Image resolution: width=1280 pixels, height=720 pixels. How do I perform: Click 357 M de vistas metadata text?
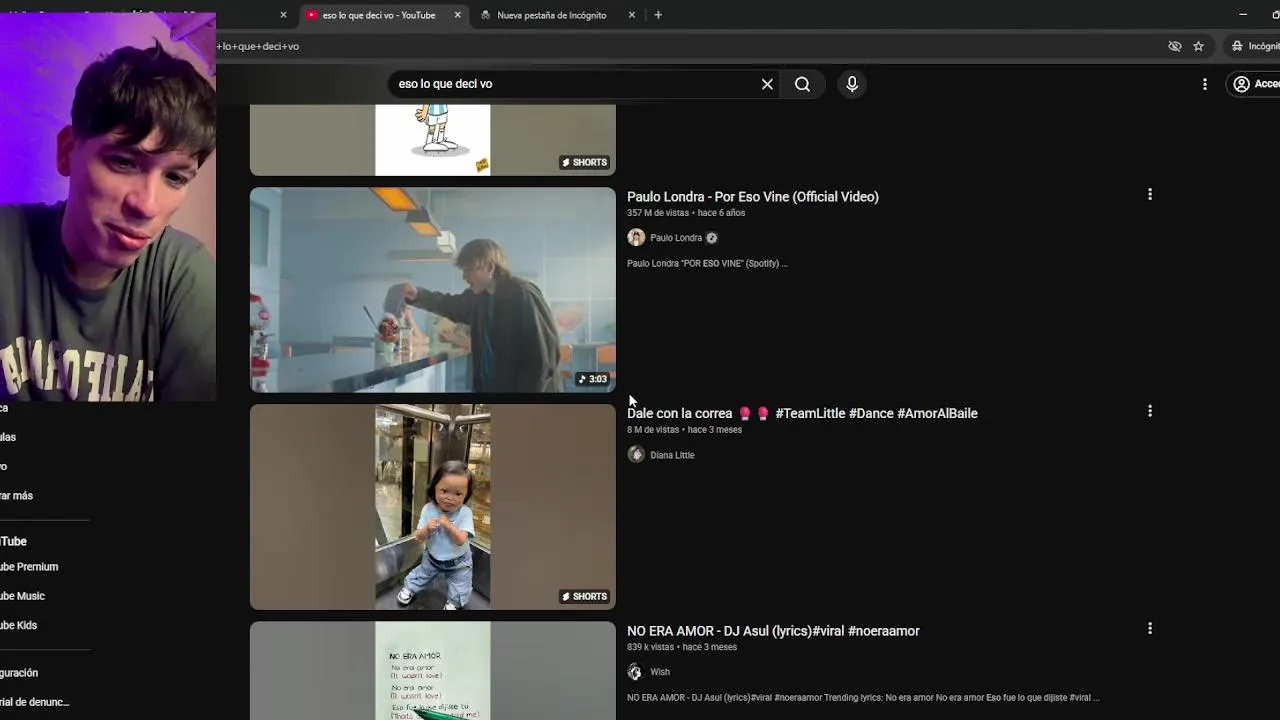pyautogui.click(x=658, y=213)
